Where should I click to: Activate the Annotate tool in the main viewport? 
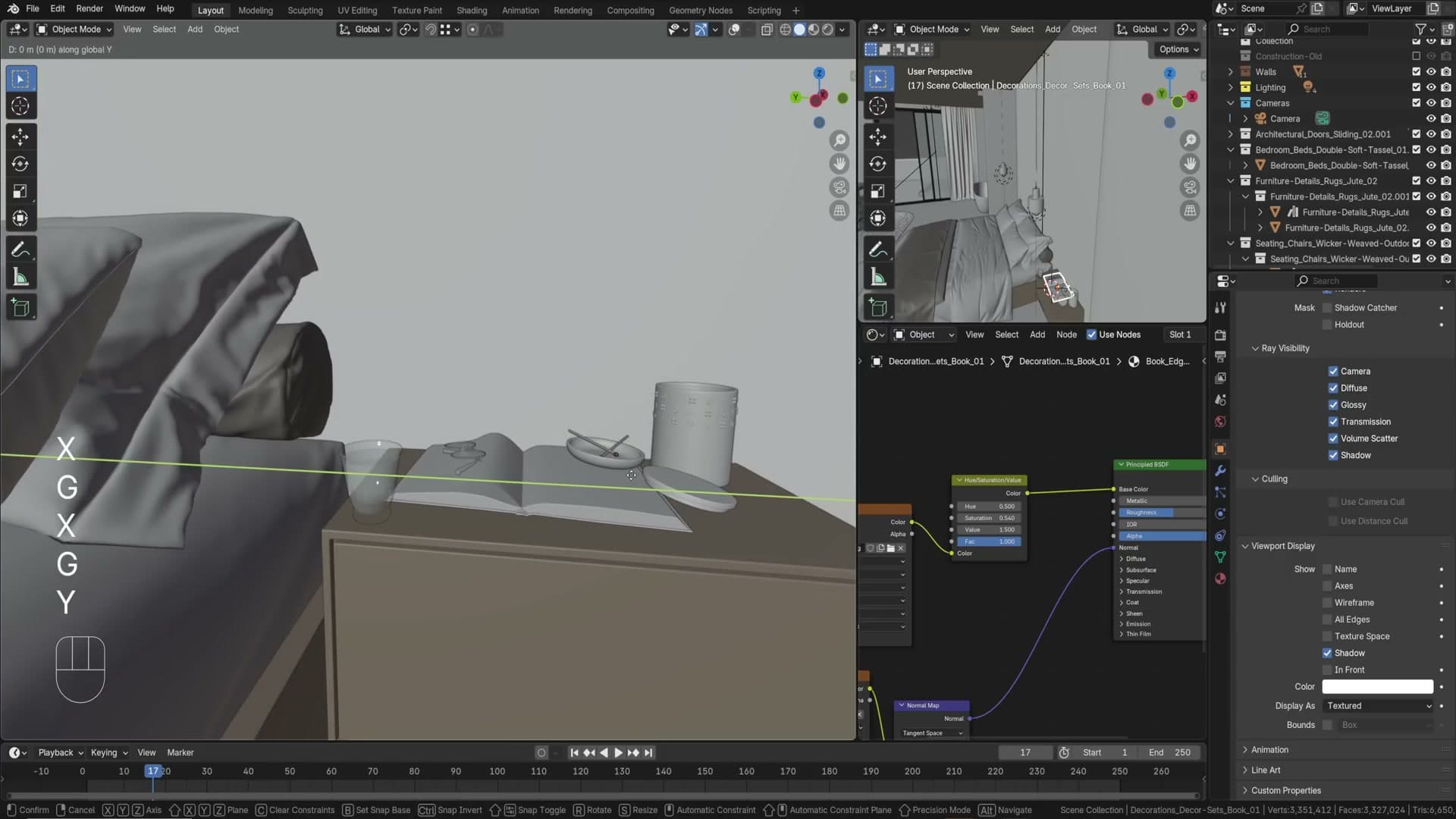(20, 249)
